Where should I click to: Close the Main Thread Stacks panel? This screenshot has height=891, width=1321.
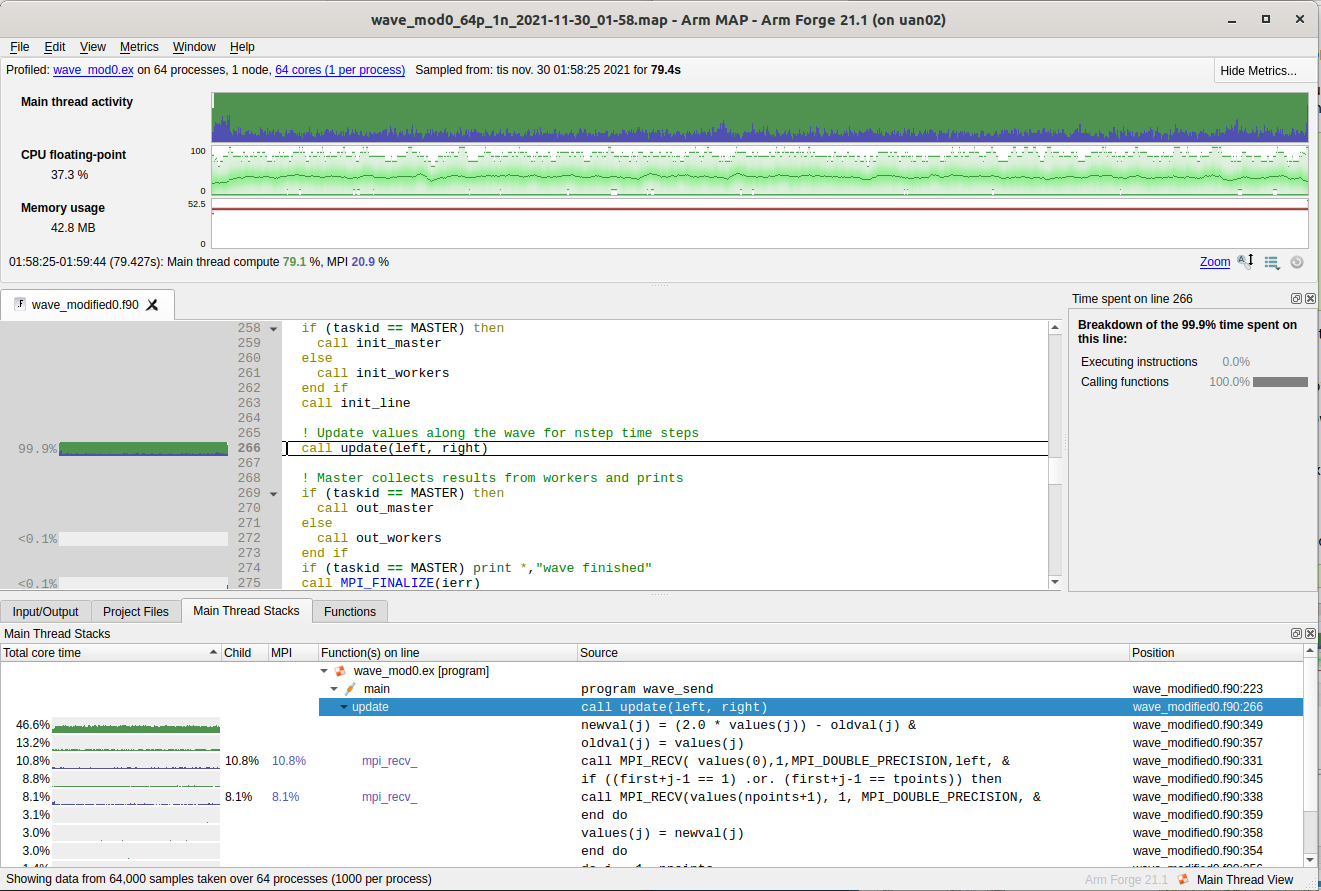[x=1310, y=634]
